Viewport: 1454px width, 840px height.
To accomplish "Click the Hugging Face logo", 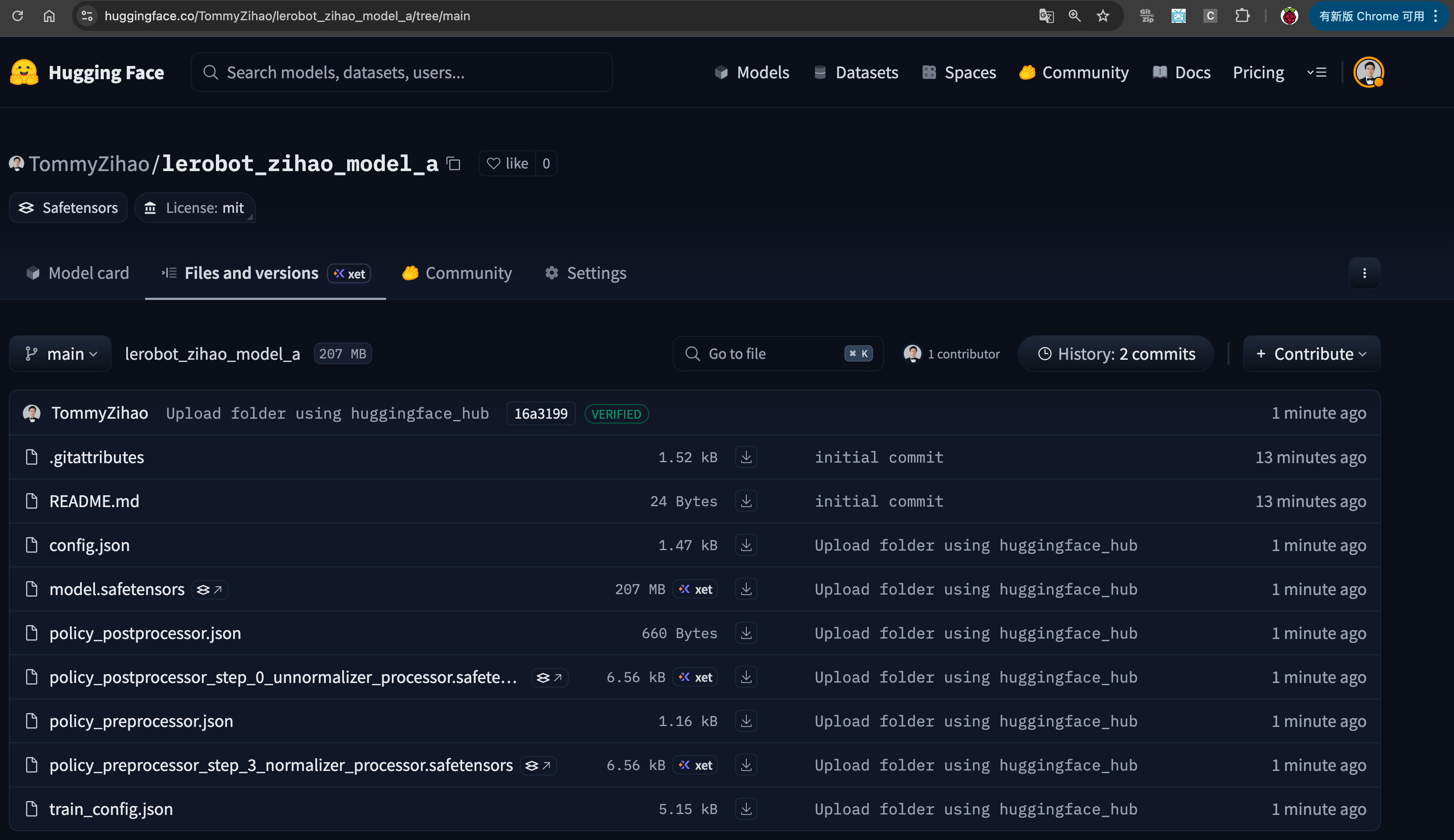I will coord(87,72).
